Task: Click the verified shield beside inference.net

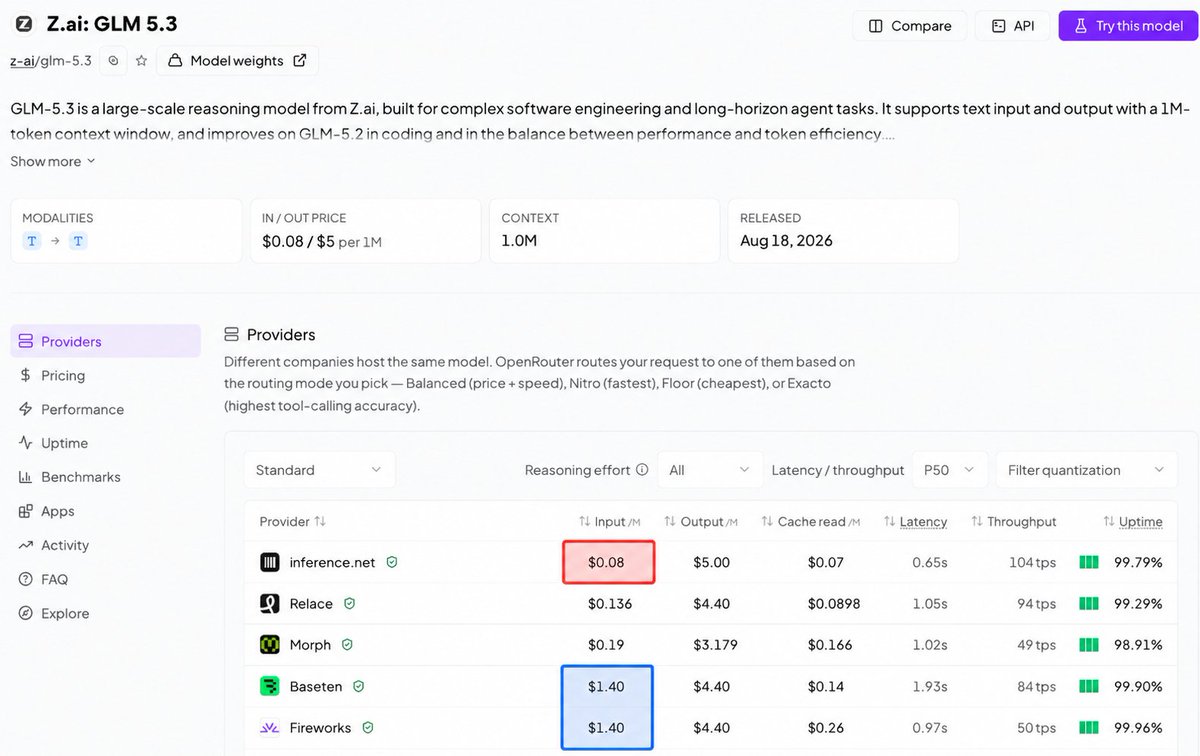Action: [392, 562]
